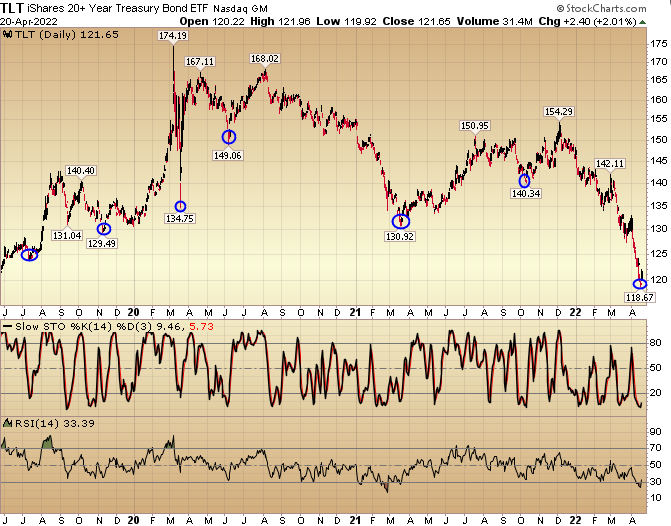Click year 21 on the axis under the price panel
The width and height of the screenshot is (671, 526).
tap(355, 312)
